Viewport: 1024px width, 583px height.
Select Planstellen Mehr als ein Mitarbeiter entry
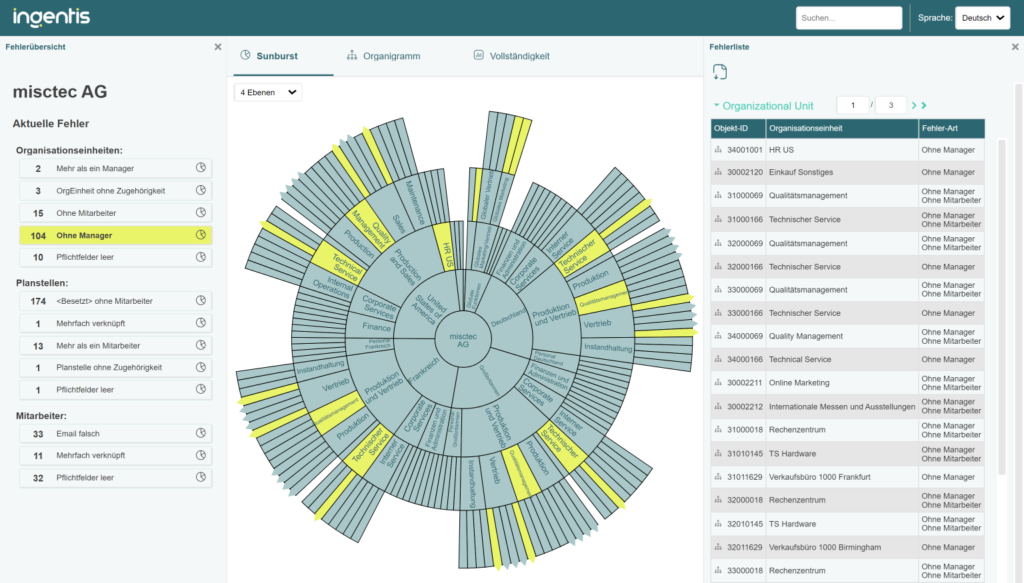[x=116, y=345]
